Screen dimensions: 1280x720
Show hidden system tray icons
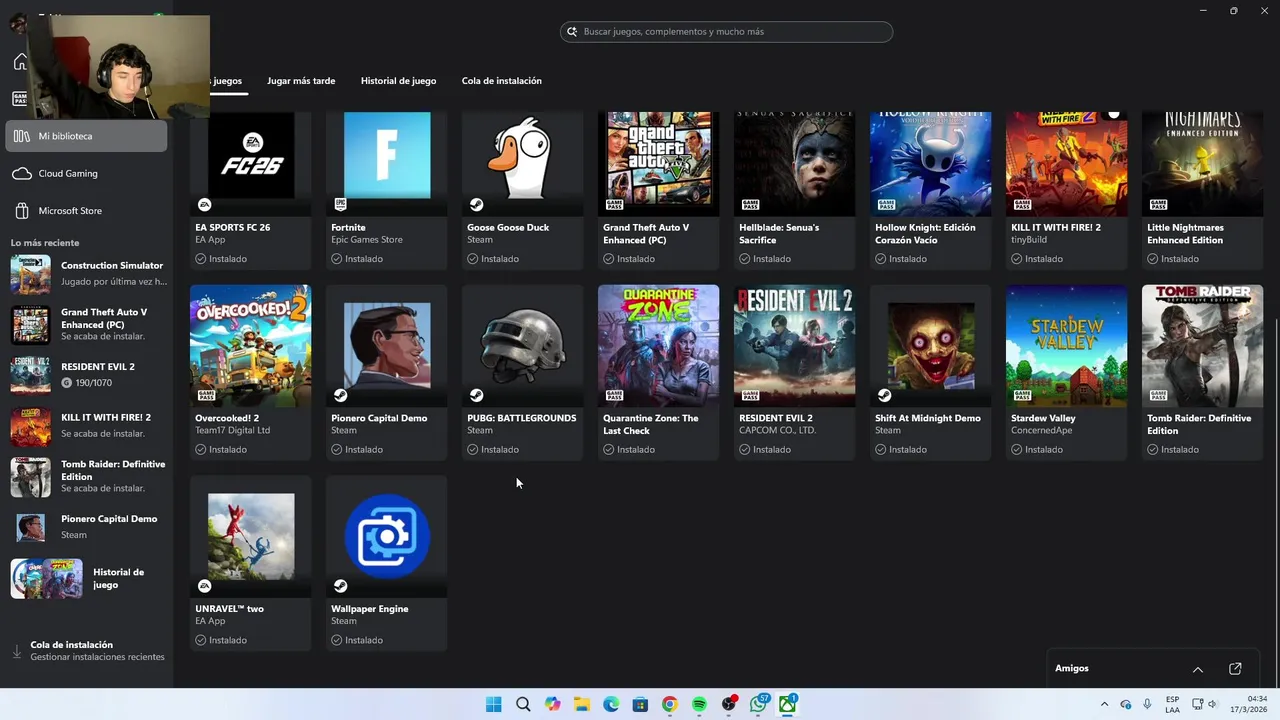point(1104,704)
